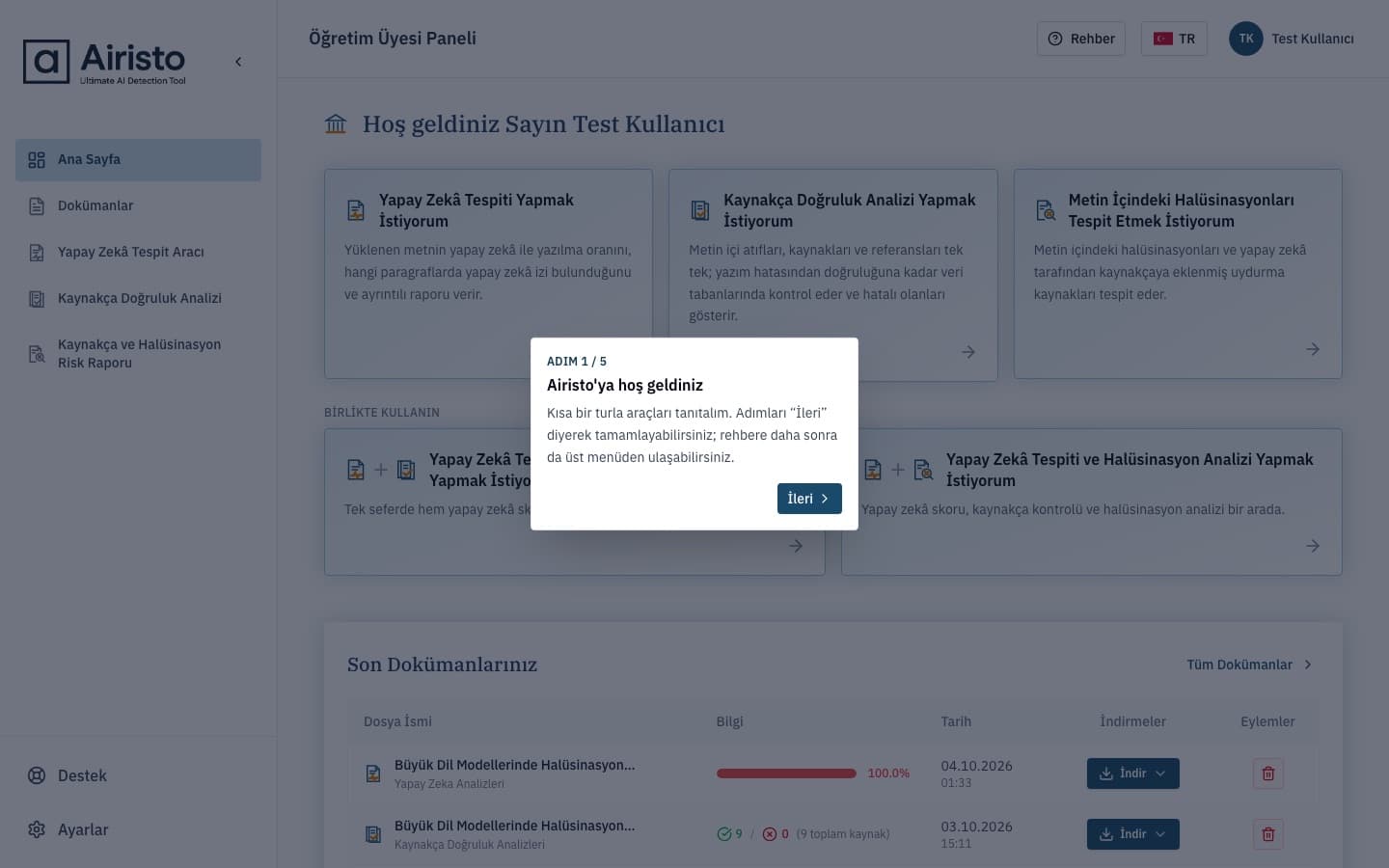Delete the 03.10.2026 document with the trash icon
1389x868 pixels.
point(1268,834)
